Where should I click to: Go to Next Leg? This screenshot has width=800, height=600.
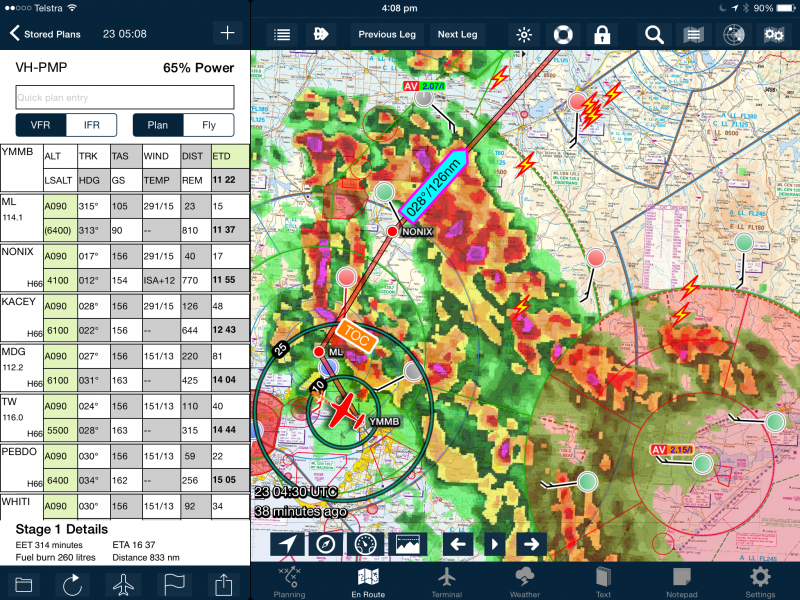(458, 35)
